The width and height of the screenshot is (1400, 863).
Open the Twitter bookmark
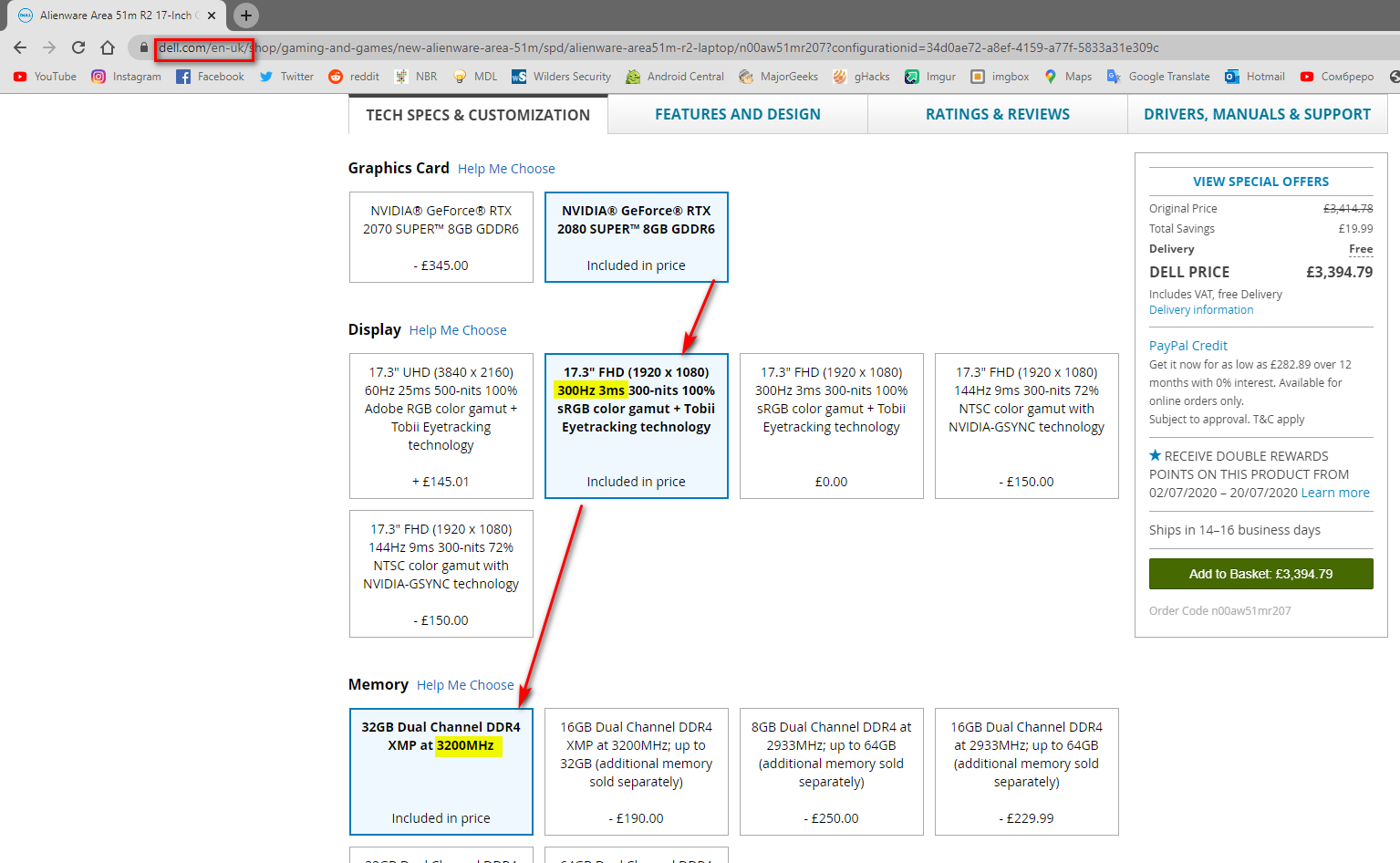286,77
